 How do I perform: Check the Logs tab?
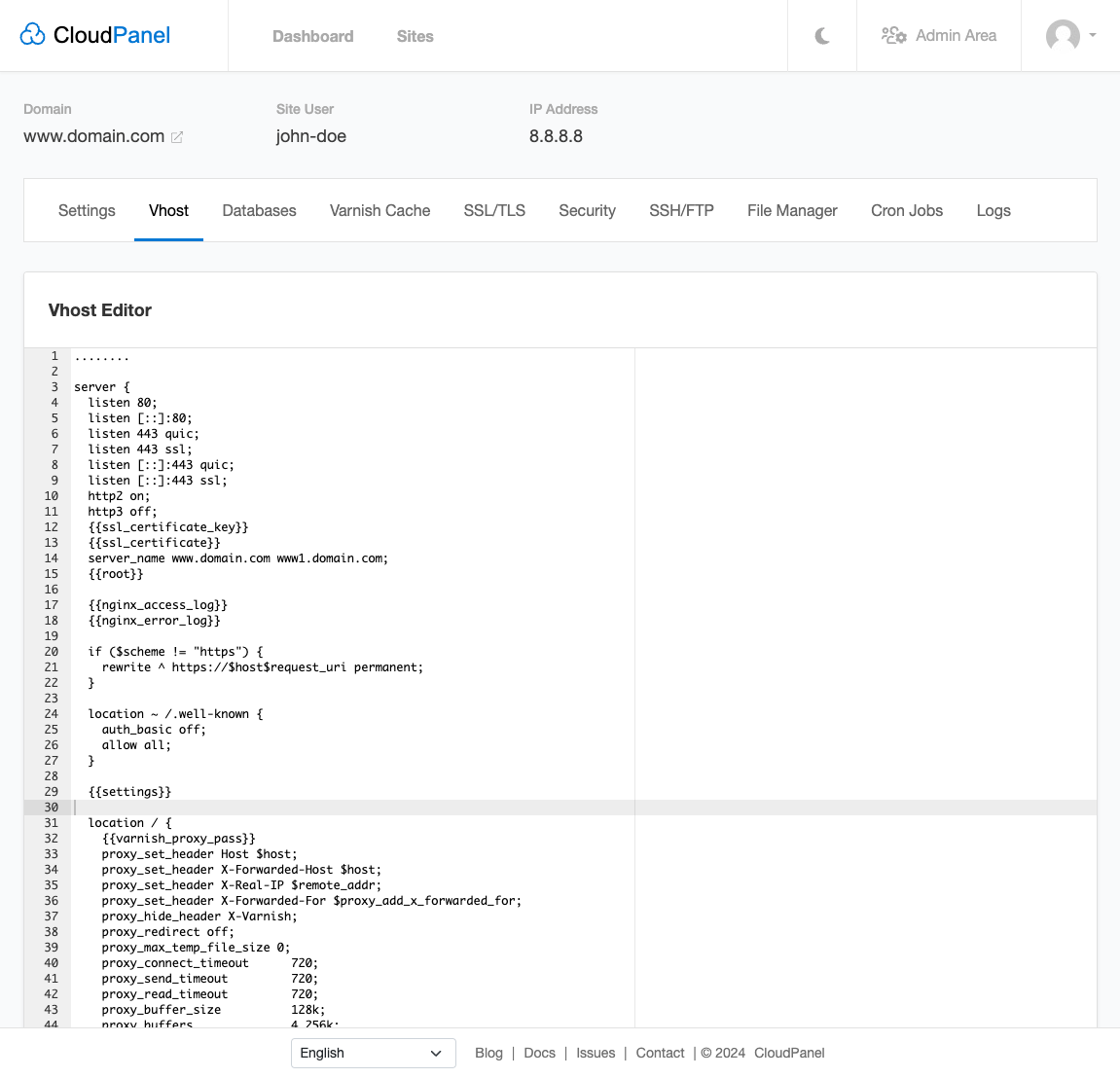[x=993, y=210]
